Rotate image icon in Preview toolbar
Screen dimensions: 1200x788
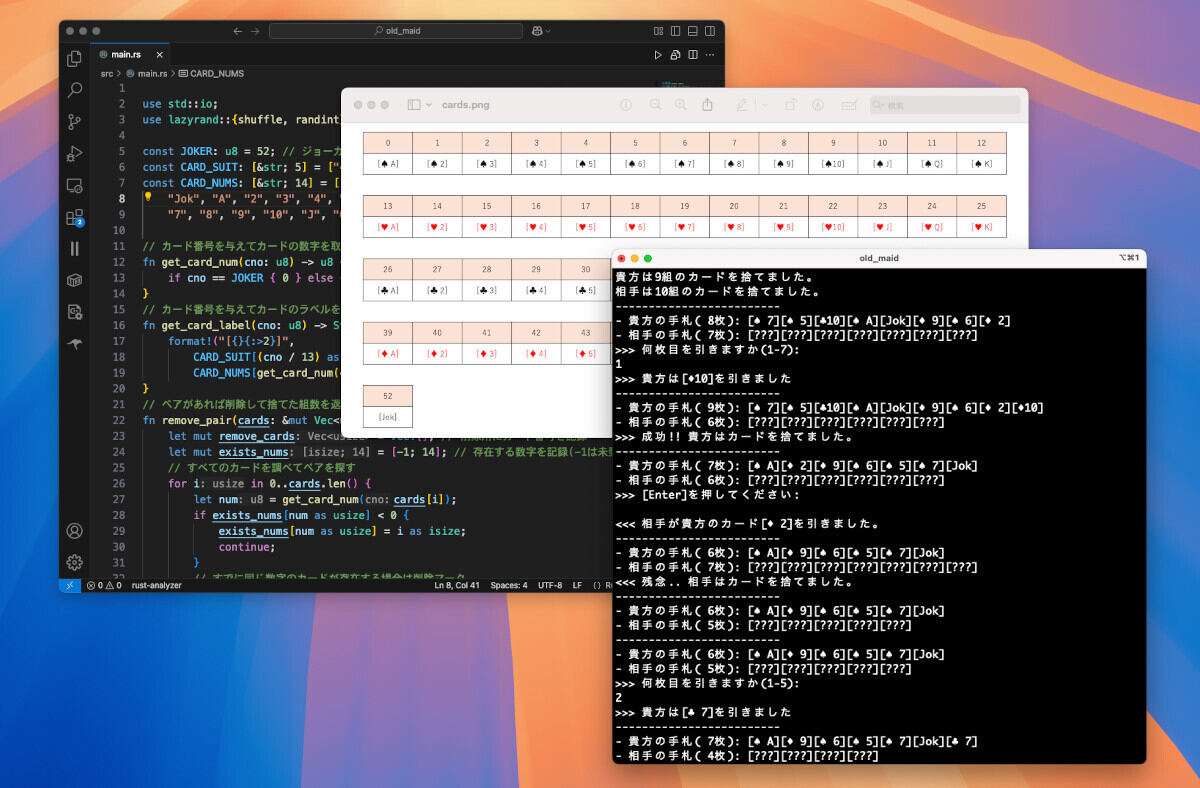pyautogui.click(x=790, y=105)
